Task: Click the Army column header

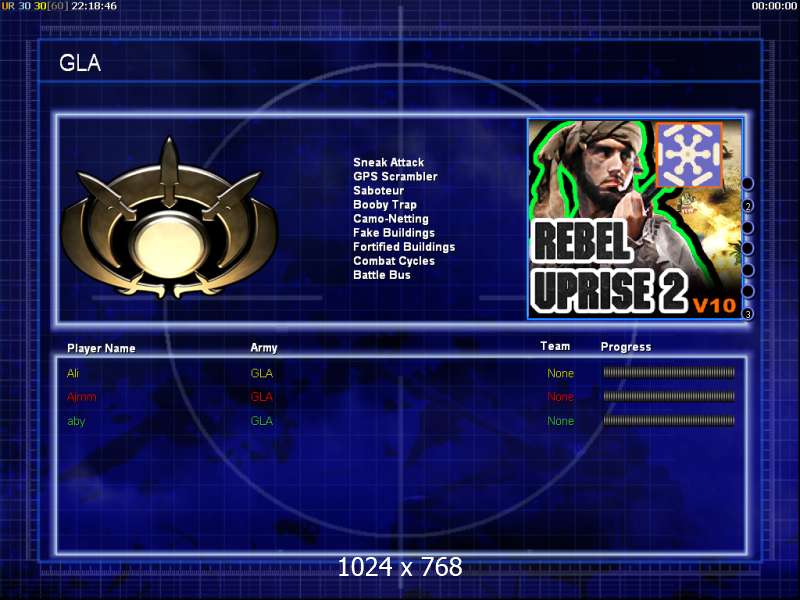Action: coord(264,348)
